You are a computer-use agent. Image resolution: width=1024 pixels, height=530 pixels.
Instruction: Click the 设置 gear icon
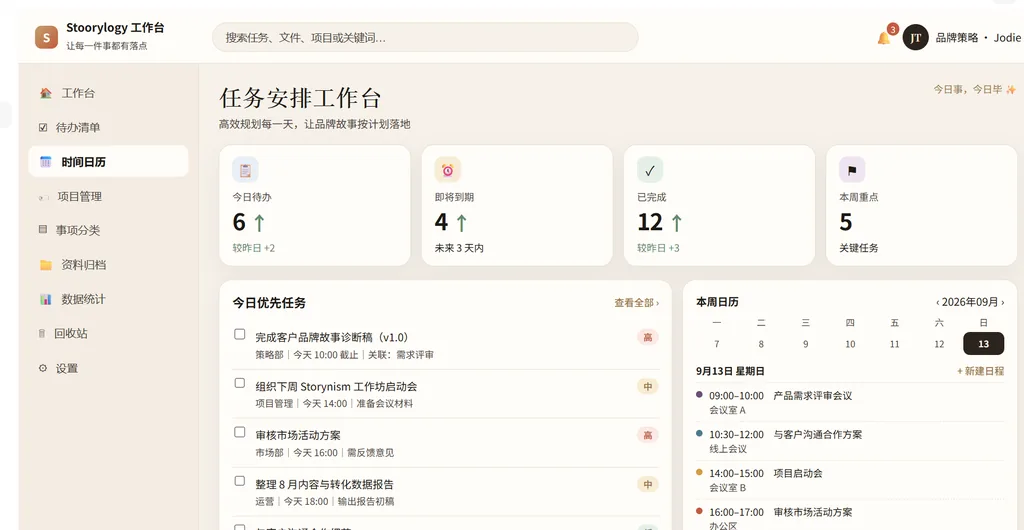pos(43,368)
